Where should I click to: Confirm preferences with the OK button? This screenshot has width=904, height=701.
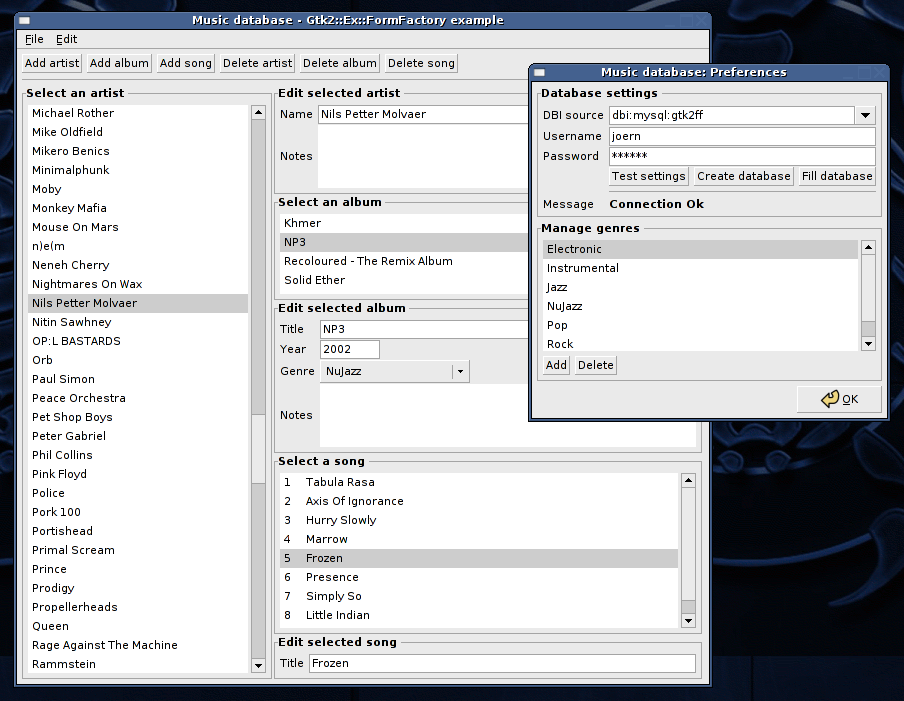click(839, 399)
